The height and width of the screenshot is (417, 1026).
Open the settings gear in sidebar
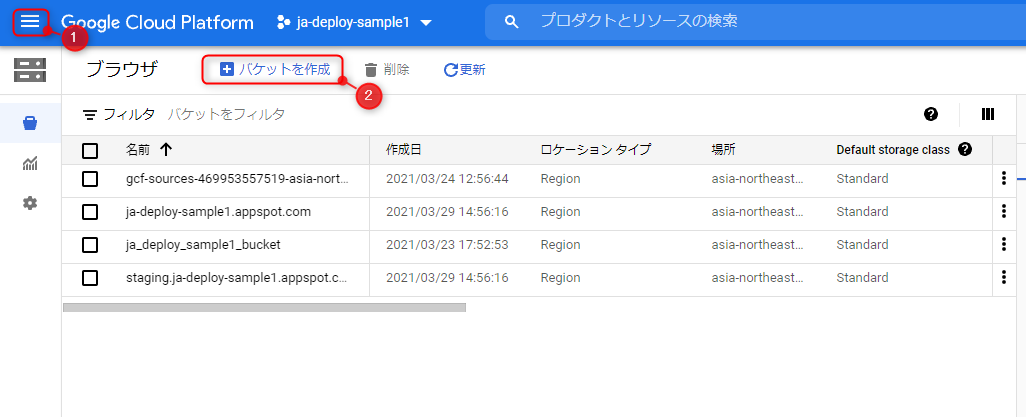coord(30,203)
